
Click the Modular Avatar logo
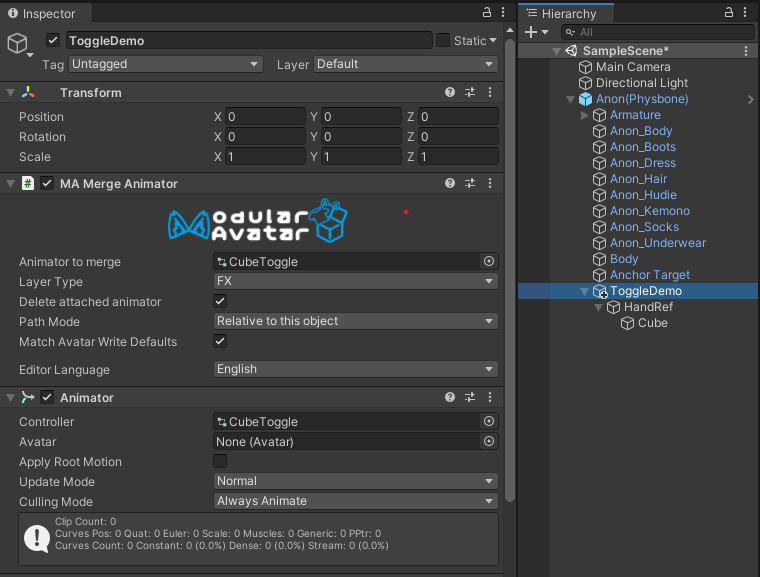tap(258, 221)
